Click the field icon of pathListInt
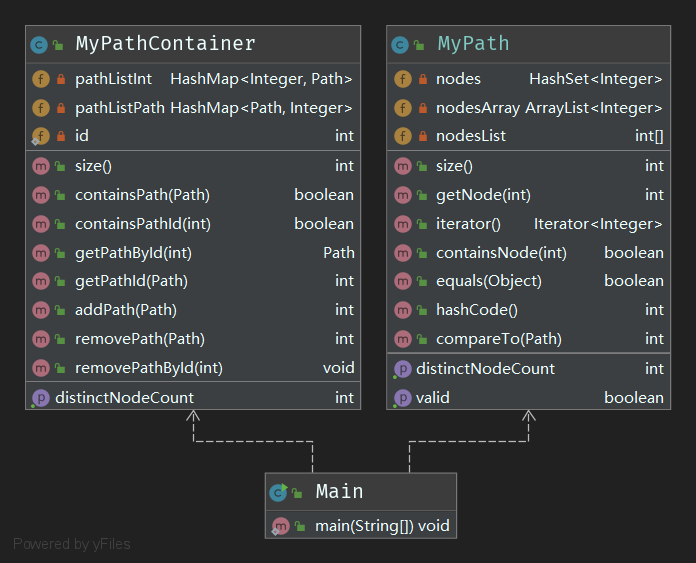Viewport: 696px width, 563px height. pos(41,79)
